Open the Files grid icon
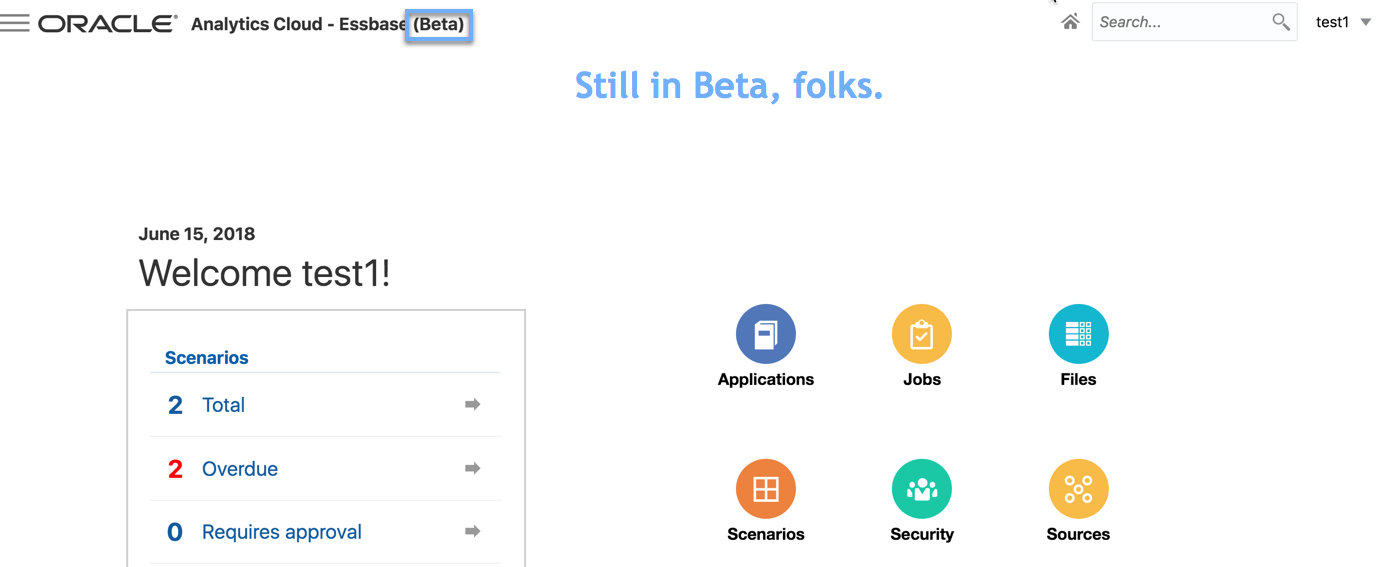The width and height of the screenshot is (1394, 567). [x=1078, y=334]
